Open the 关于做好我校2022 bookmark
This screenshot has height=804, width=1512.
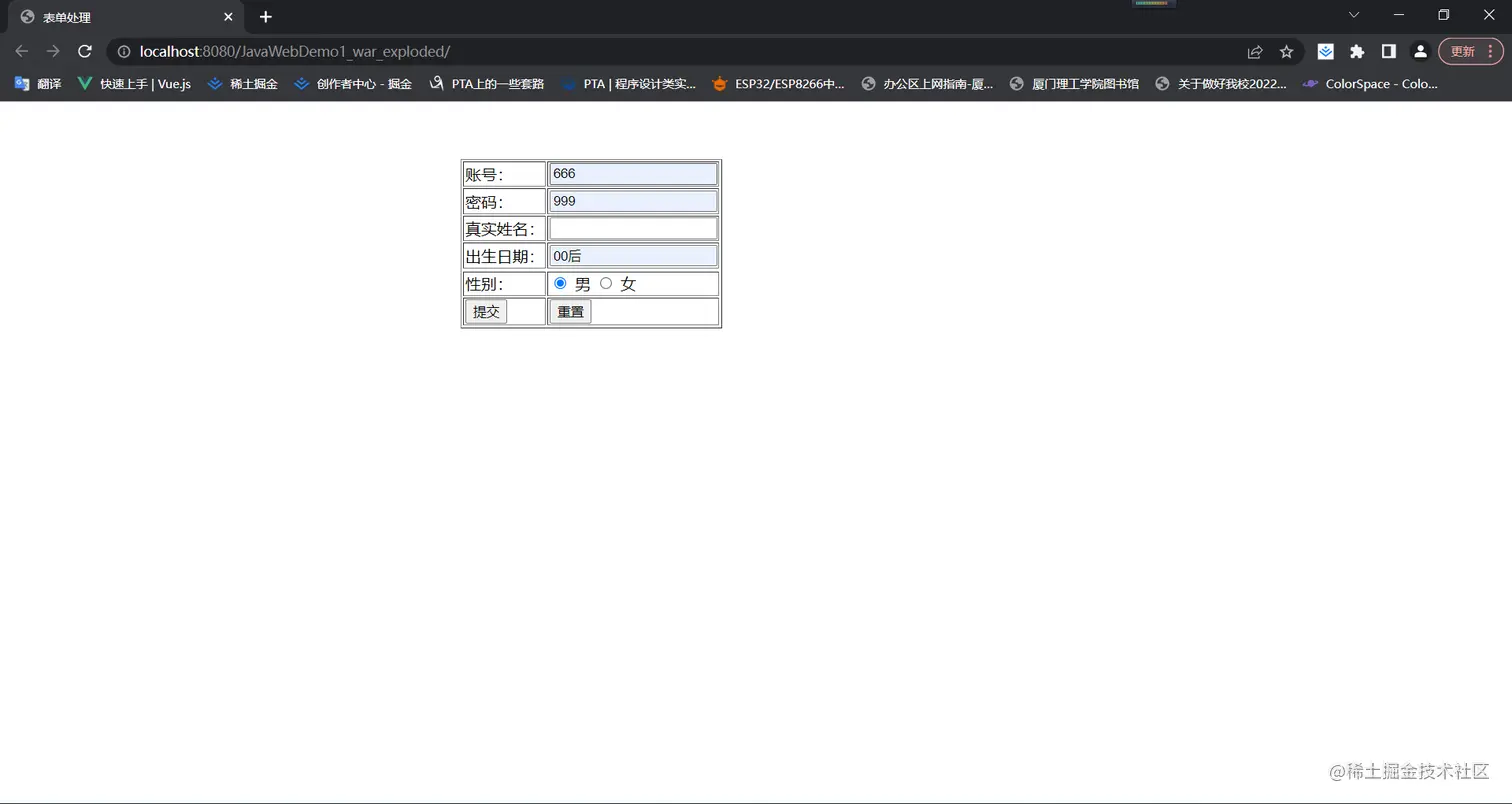tap(1221, 84)
